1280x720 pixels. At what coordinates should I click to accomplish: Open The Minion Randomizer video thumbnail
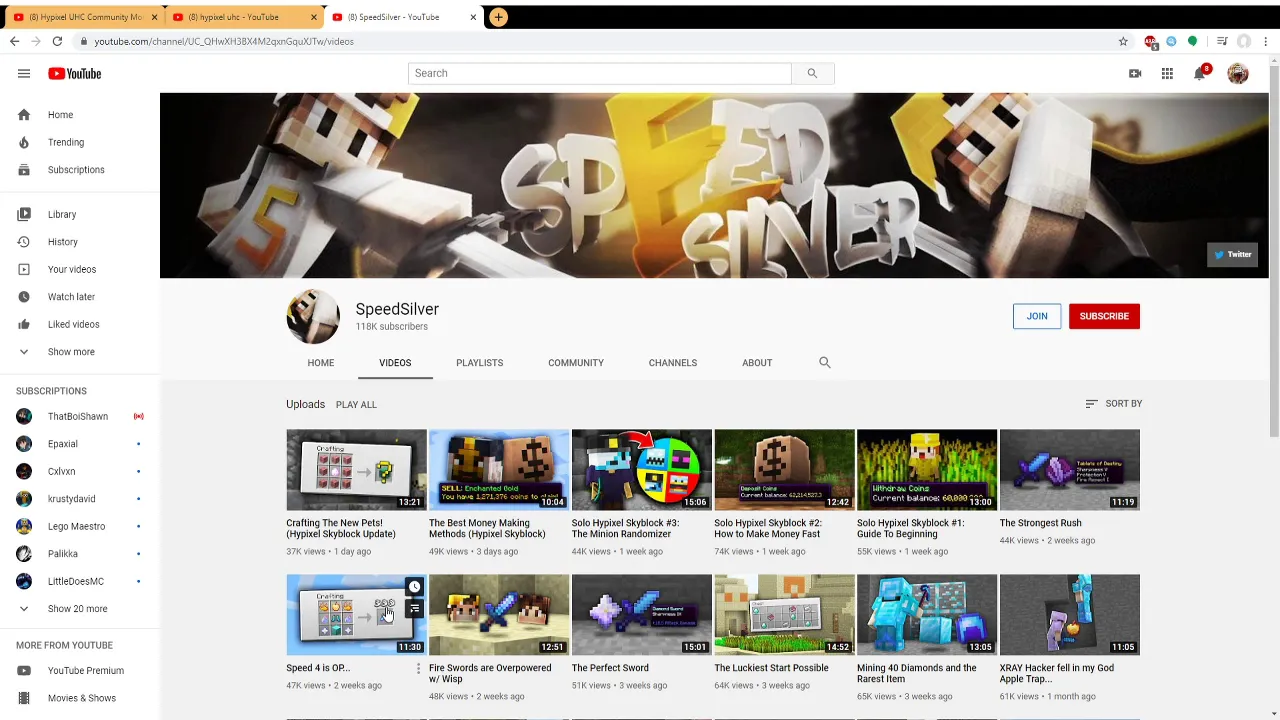pos(642,470)
